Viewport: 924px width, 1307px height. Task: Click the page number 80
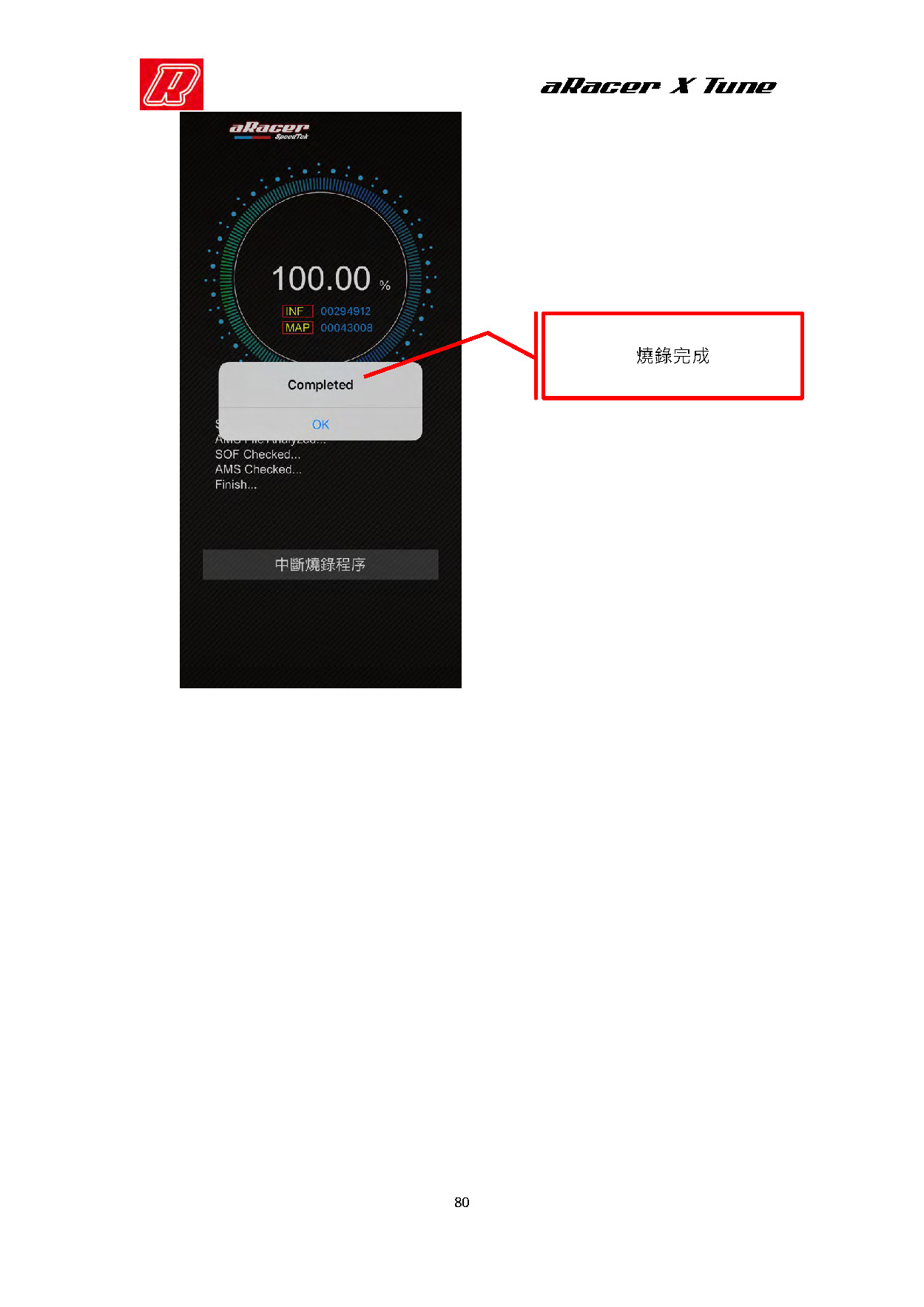pos(462,1203)
